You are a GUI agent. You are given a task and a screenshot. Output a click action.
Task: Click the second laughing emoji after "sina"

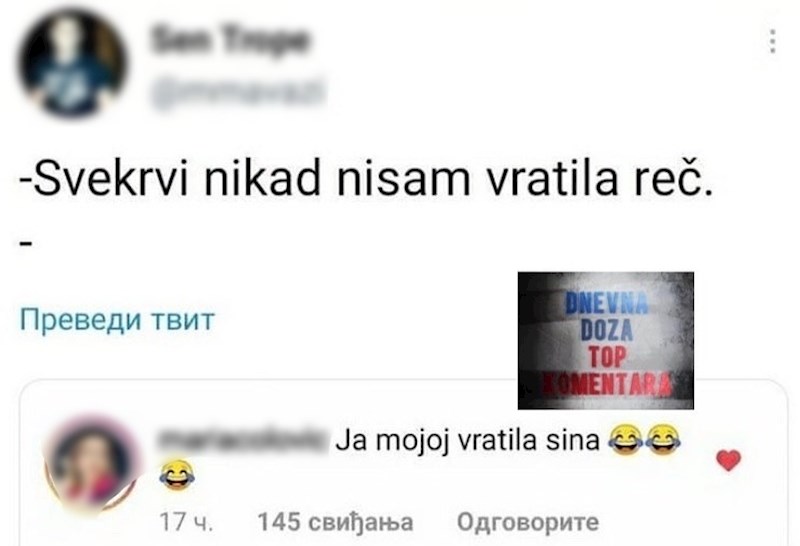[x=663, y=439]
